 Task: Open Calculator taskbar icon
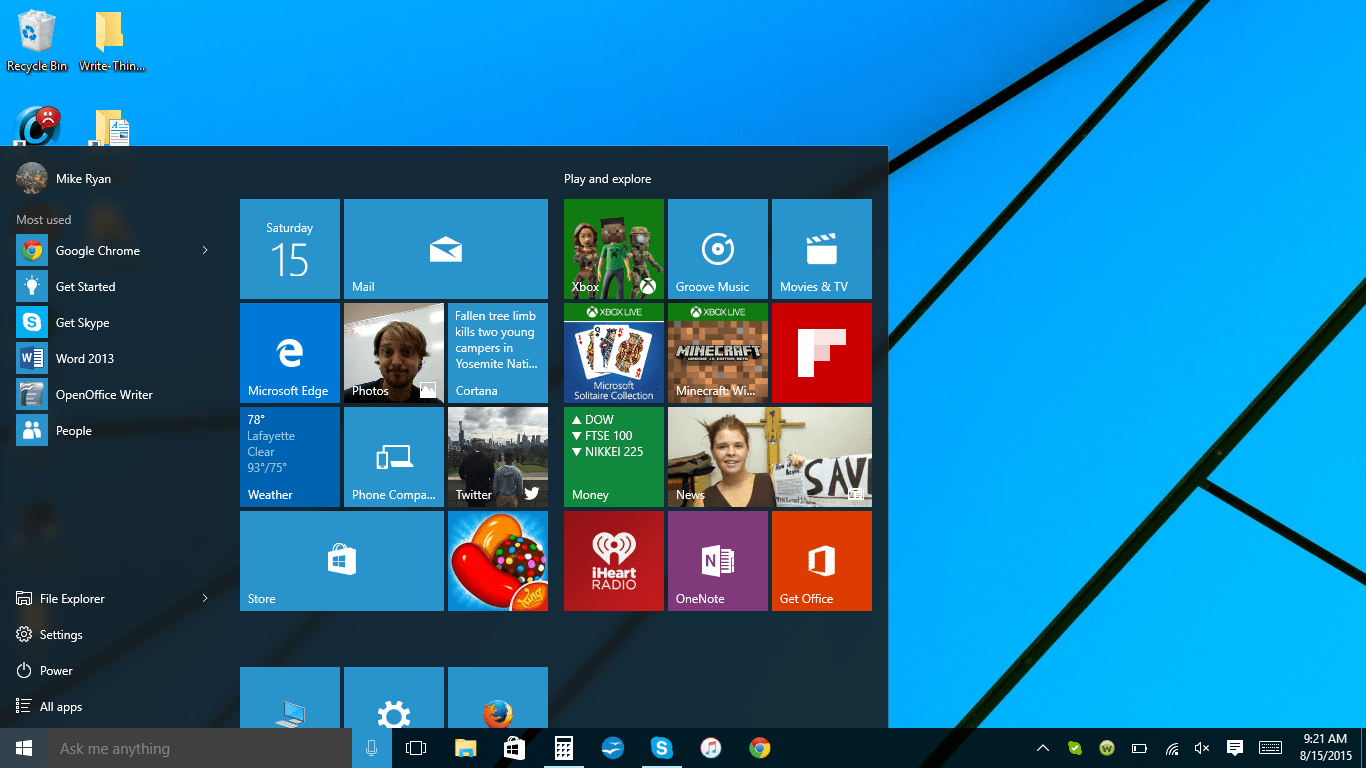coord(564,748)
